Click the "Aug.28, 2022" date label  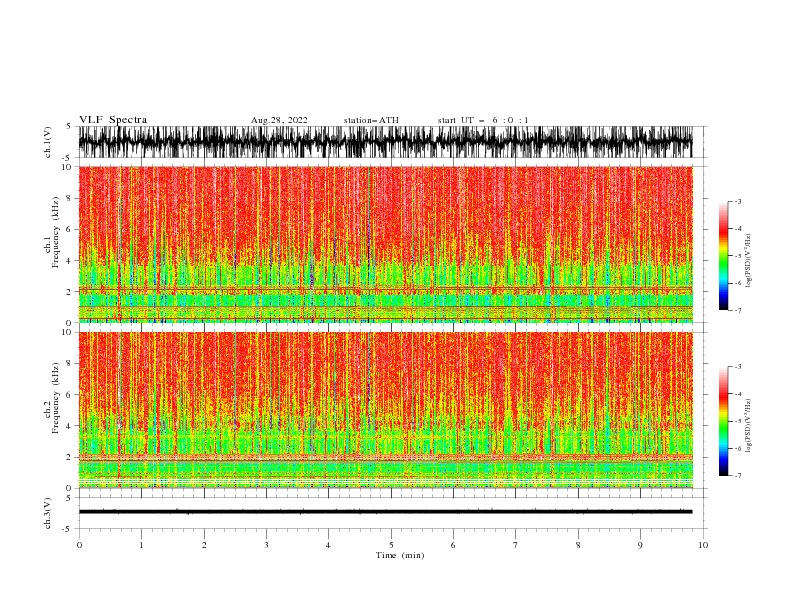pyautogui.click(x=279, y=120)
